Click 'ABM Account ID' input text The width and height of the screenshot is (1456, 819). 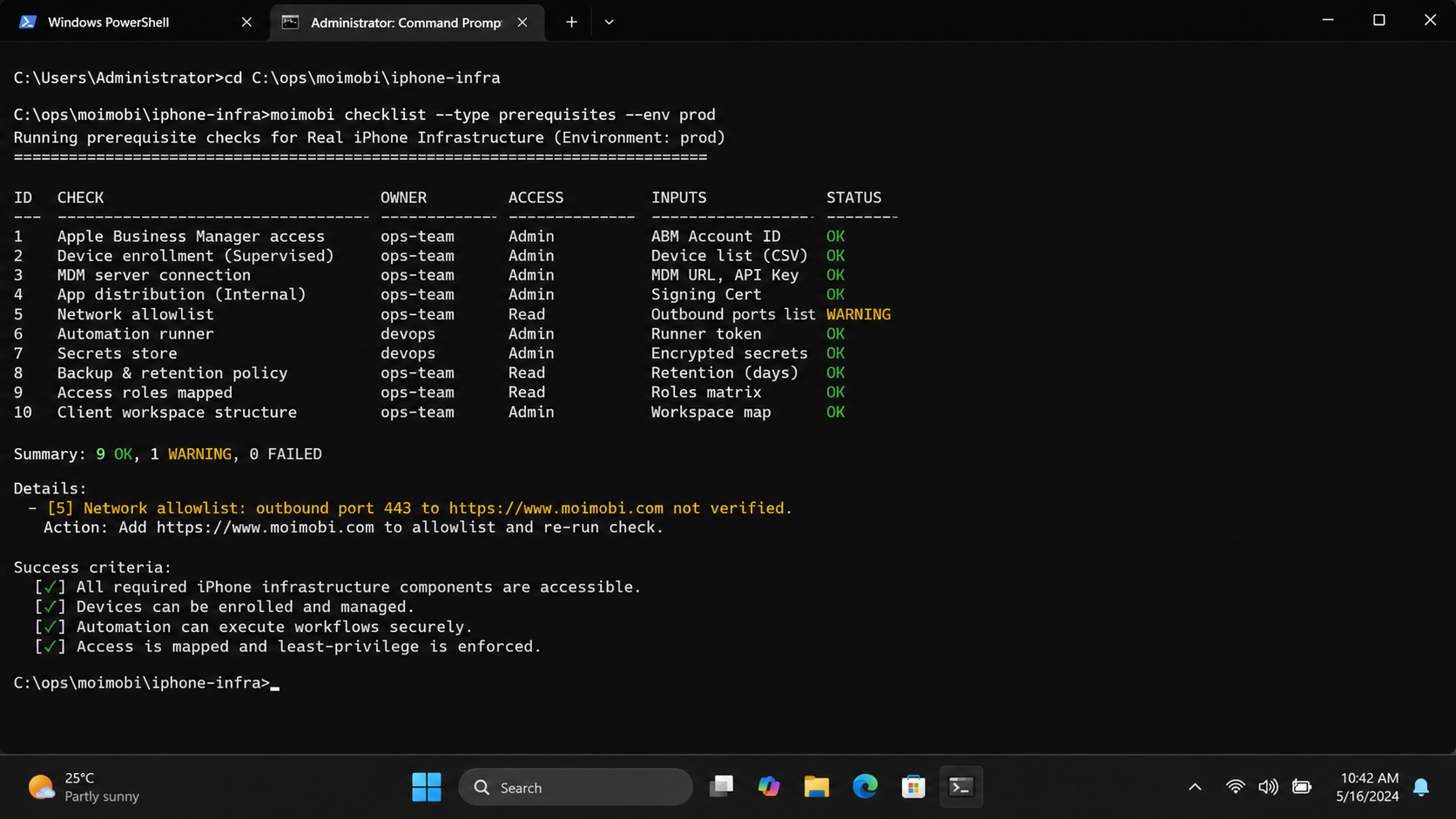(716, 236)
